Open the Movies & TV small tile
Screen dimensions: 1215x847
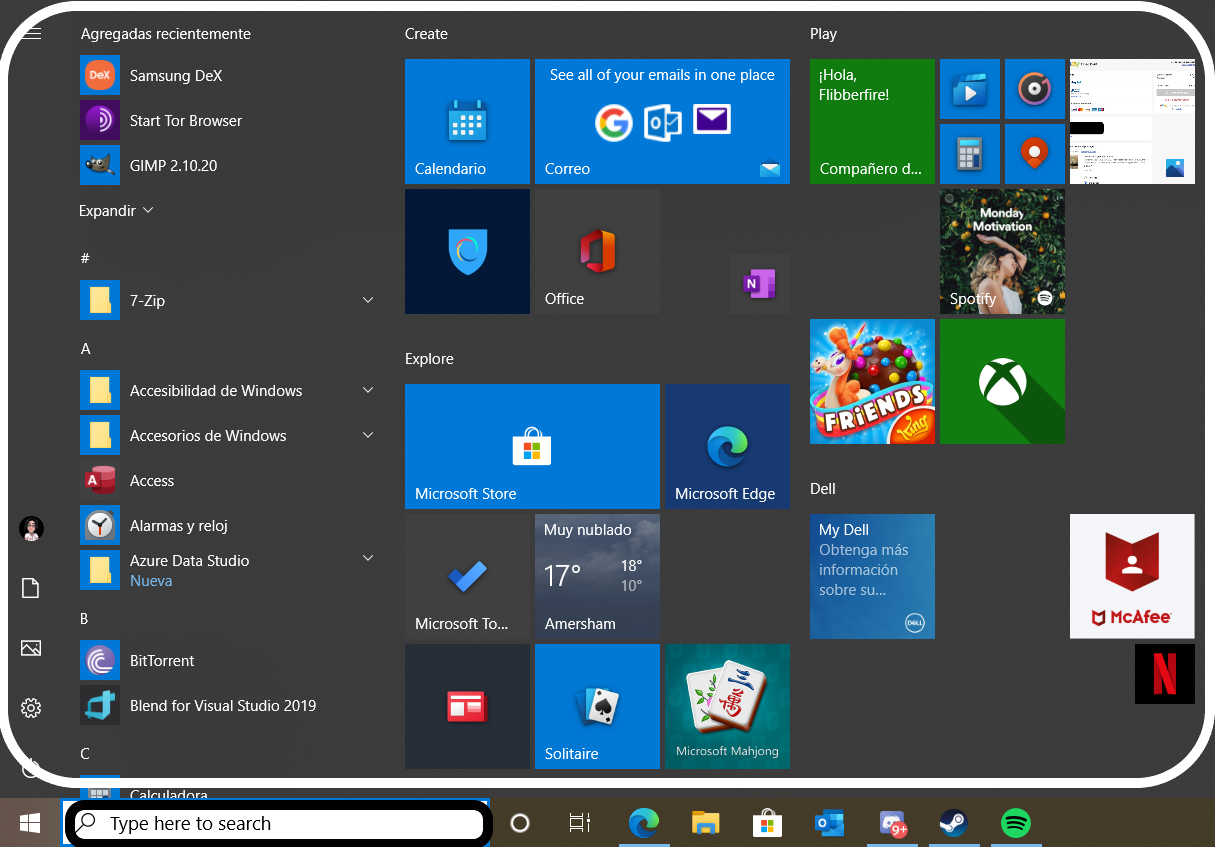(969, 89)
